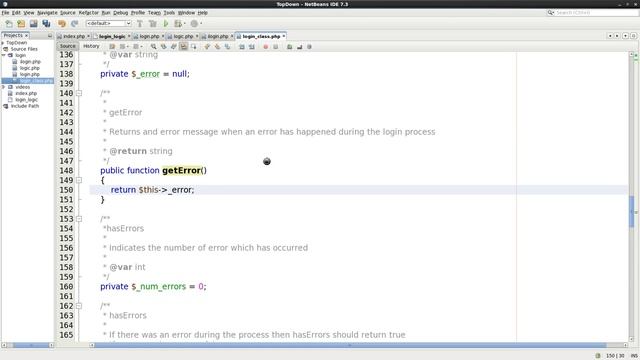
Task: Click the status bar notification icon
Action: 598,356
